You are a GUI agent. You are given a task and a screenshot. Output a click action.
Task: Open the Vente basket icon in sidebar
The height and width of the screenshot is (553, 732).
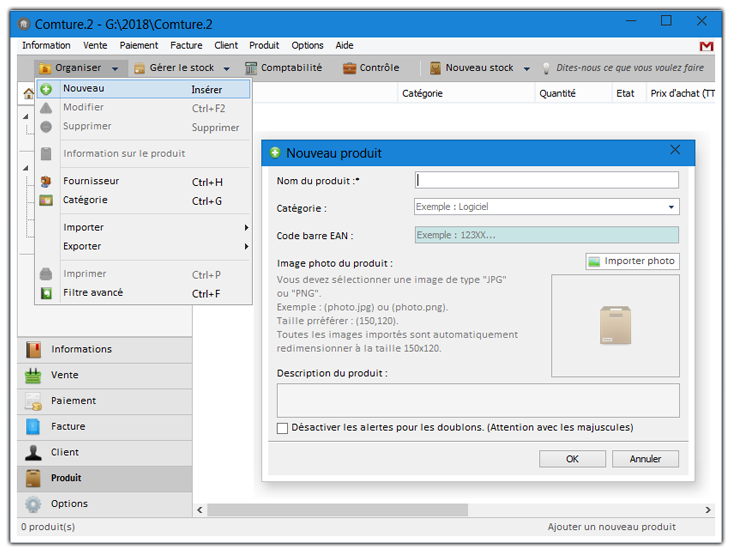click(x=34, y=375)
